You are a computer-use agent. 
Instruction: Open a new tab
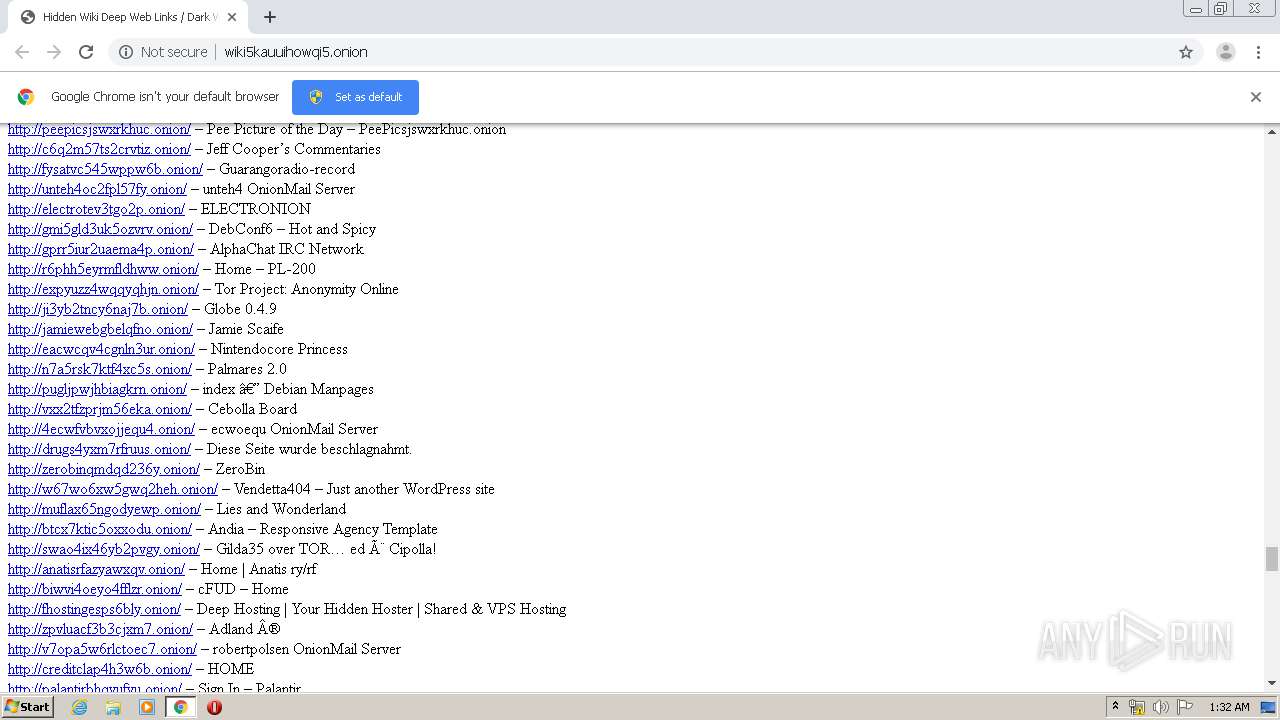(270, 17)
